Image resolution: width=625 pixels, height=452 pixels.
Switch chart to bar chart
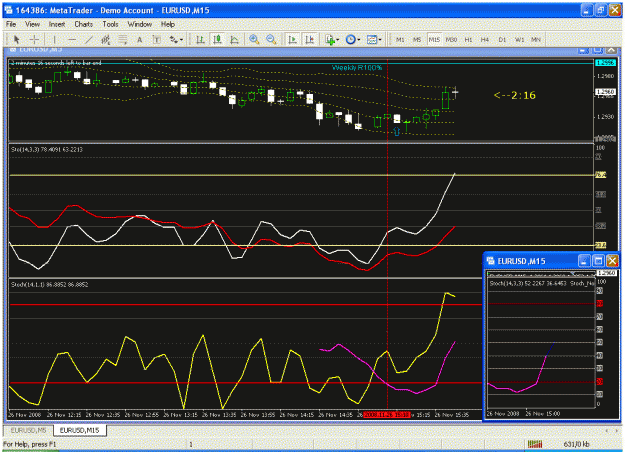200,39
